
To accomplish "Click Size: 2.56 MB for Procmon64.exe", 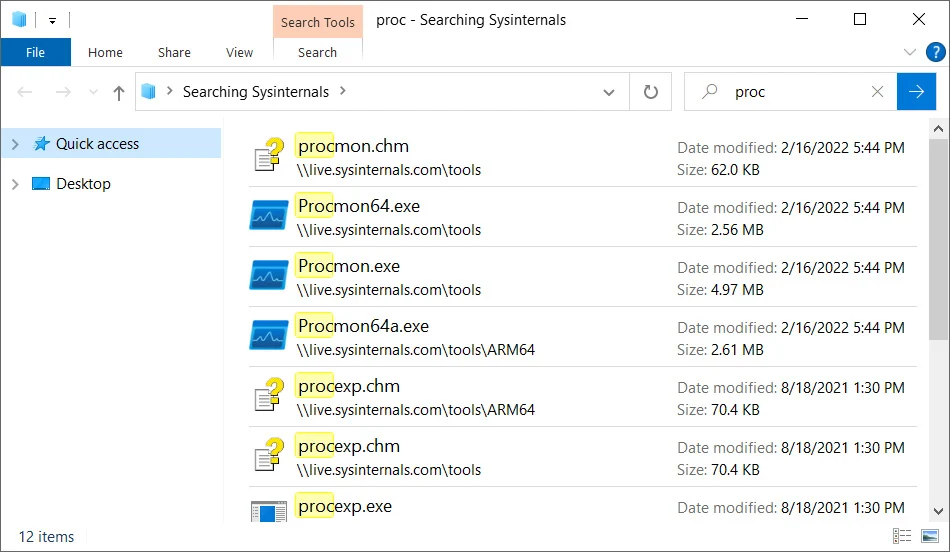I will (720, 230).
